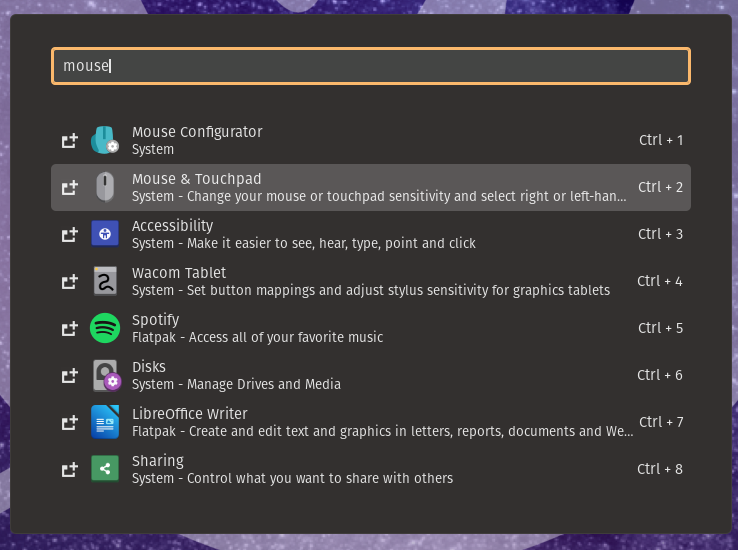Click the Mouse & Touchpad mouse icon
The width and height of the screenshot is (738, 550).
105,187
